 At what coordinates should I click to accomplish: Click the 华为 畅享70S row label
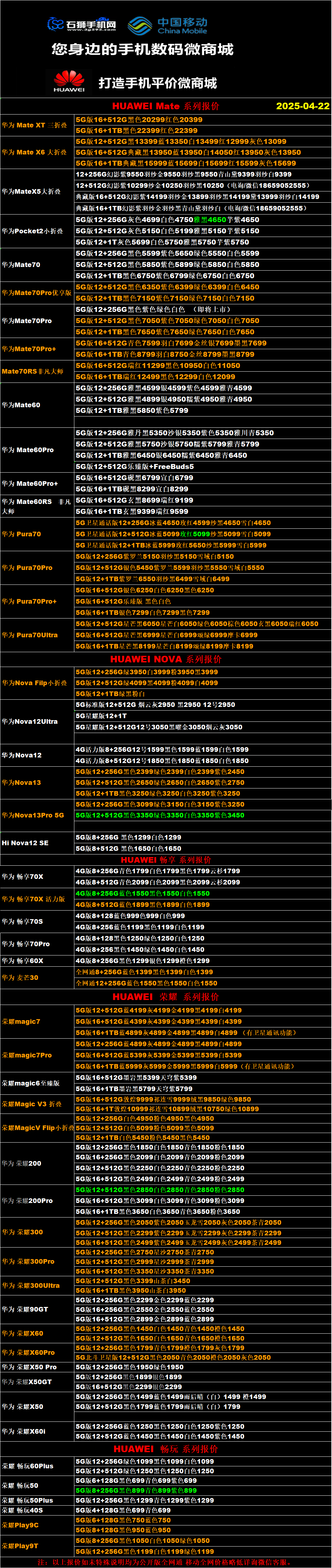coord(22,921)
